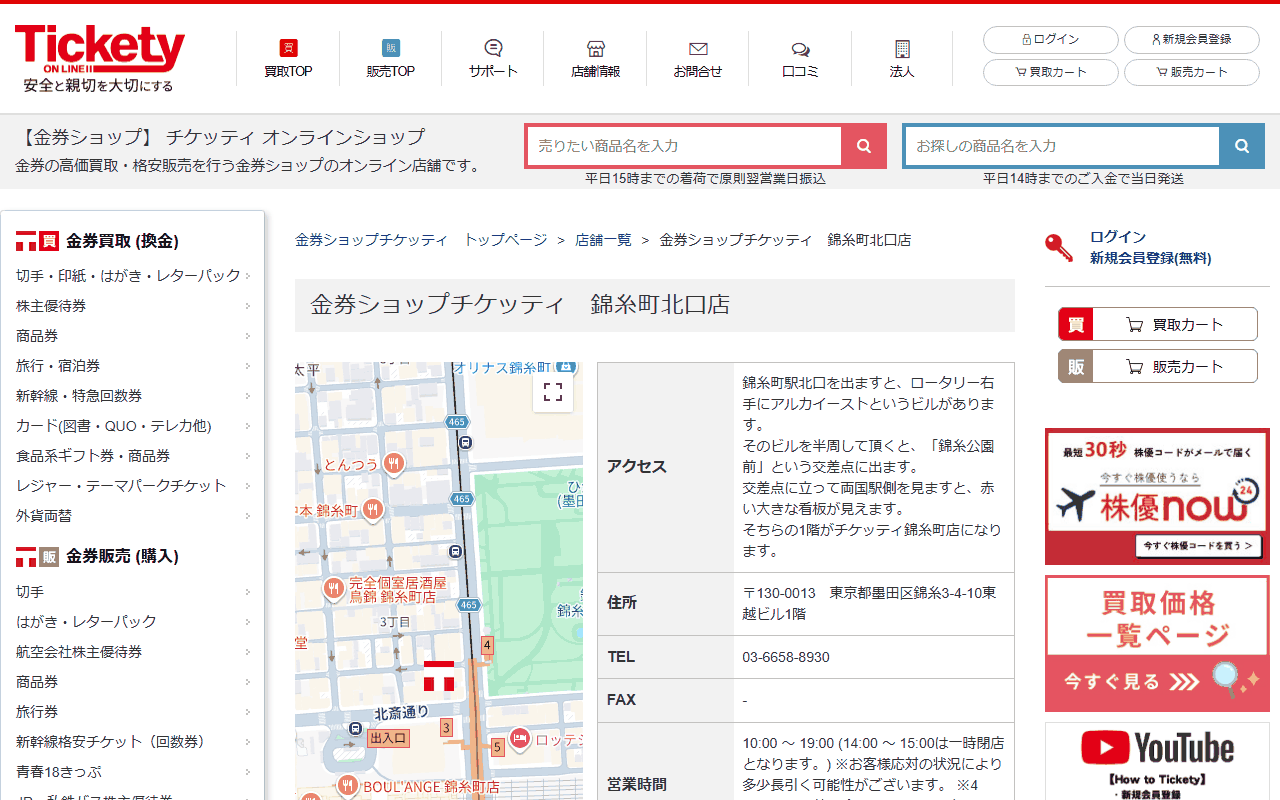Click the red key icon

pos(1059,247)
